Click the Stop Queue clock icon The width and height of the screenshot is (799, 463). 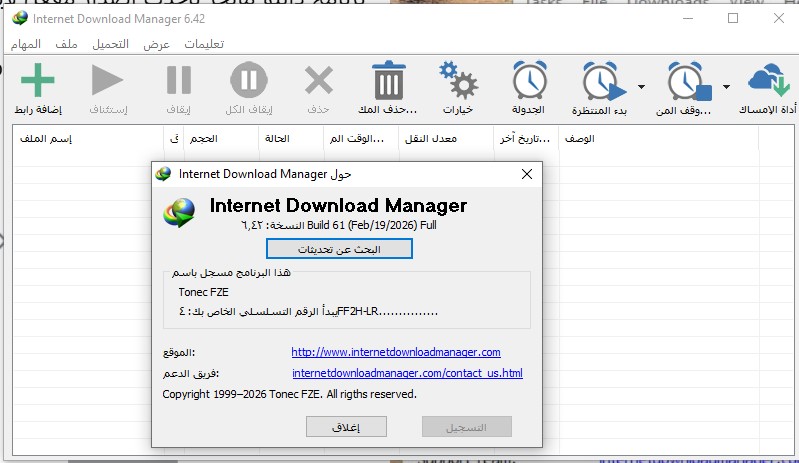689,81
